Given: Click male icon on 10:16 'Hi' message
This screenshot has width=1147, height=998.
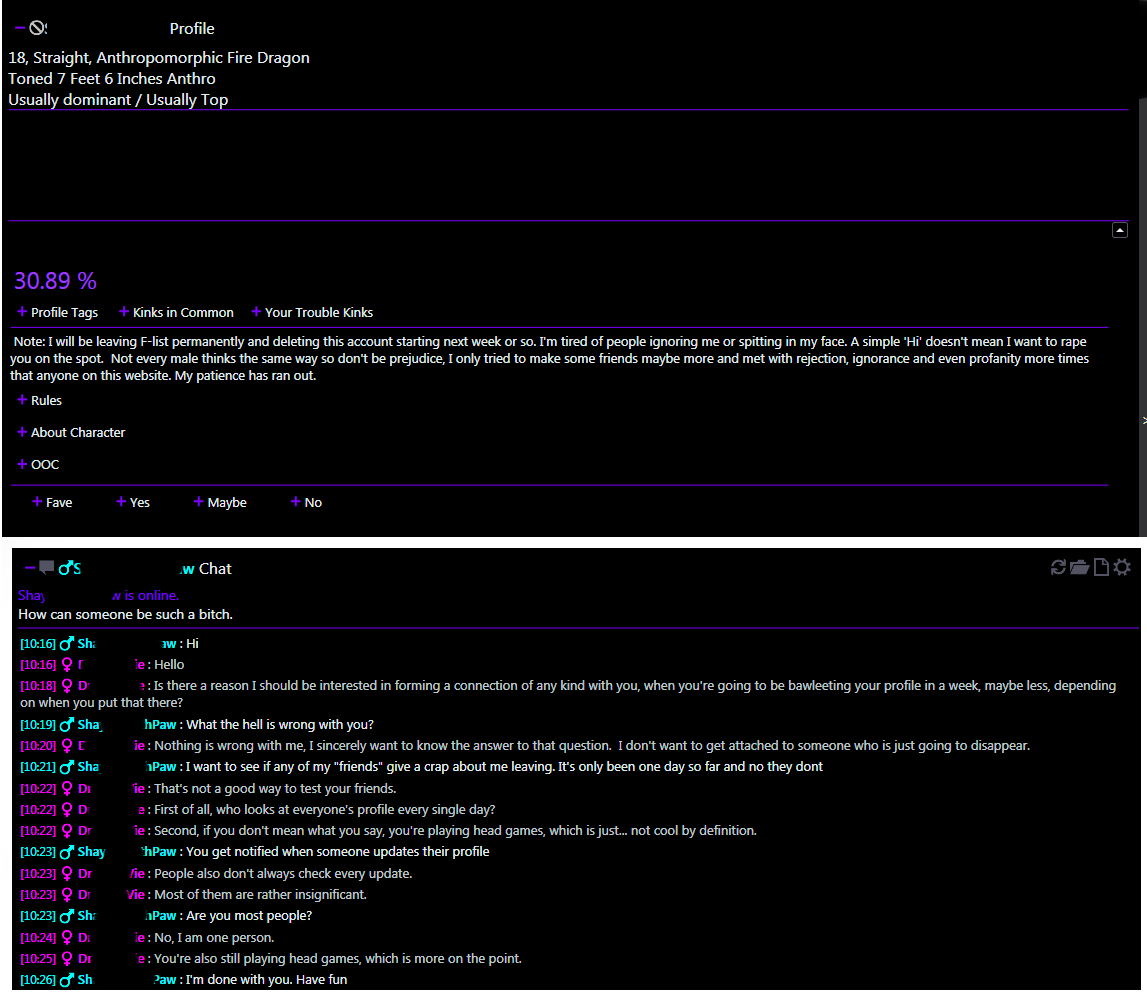Looking at the screenshot, I should pos(67,644).
